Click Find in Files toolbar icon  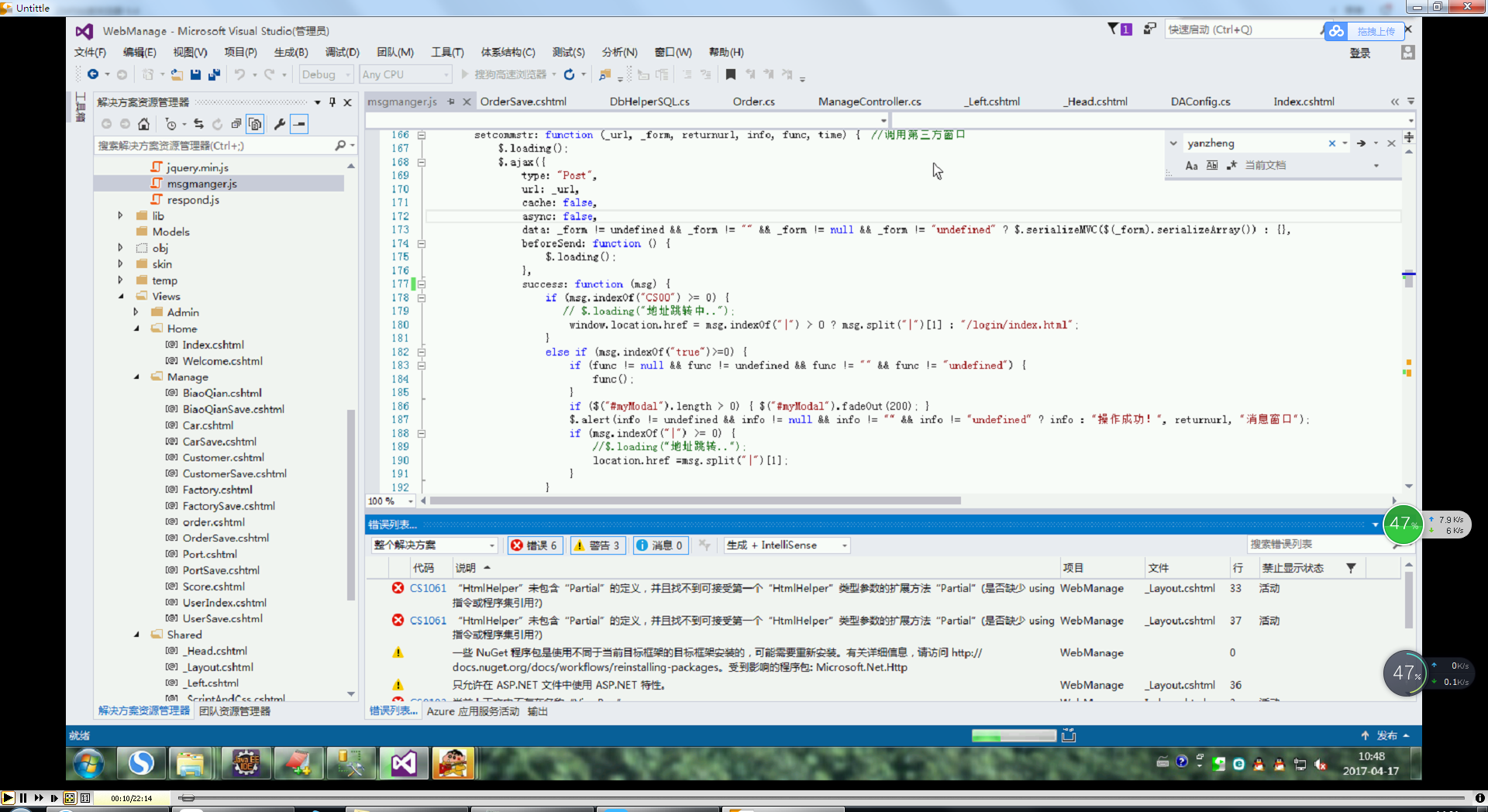[x=604, y=74]
